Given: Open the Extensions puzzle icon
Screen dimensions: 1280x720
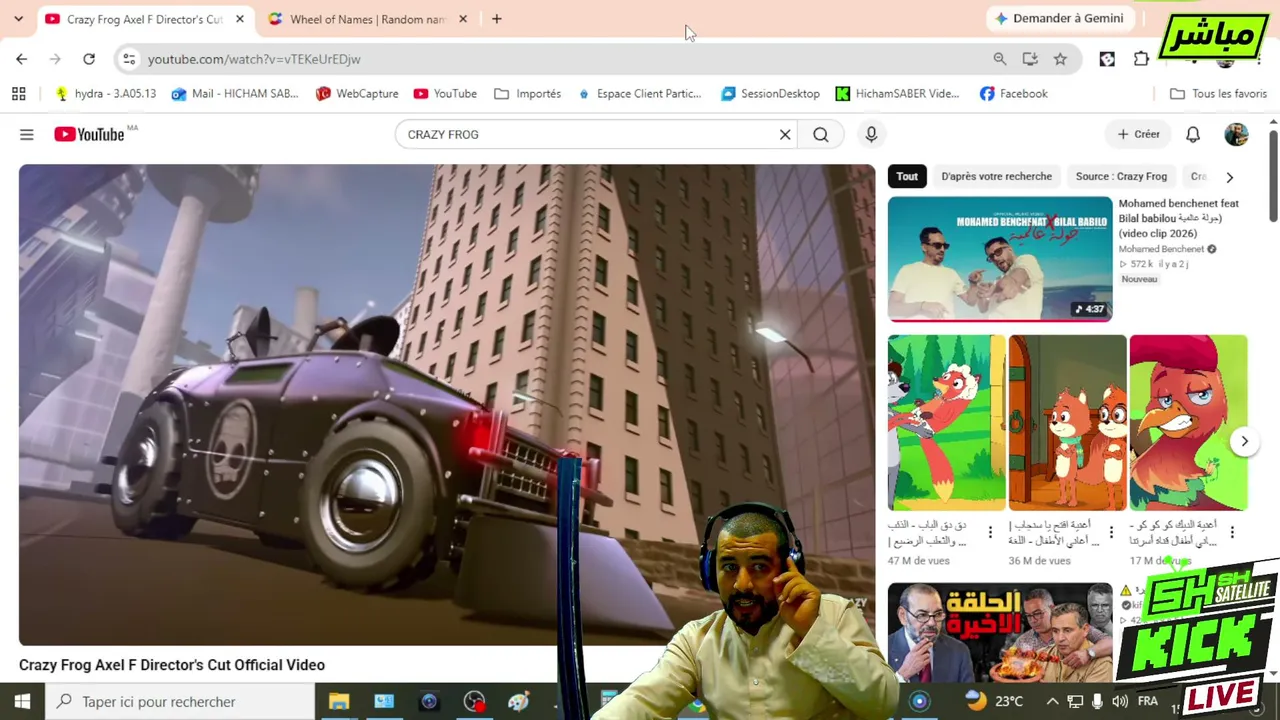Looking at the screenshot, I should click(x=1141, y=59).
